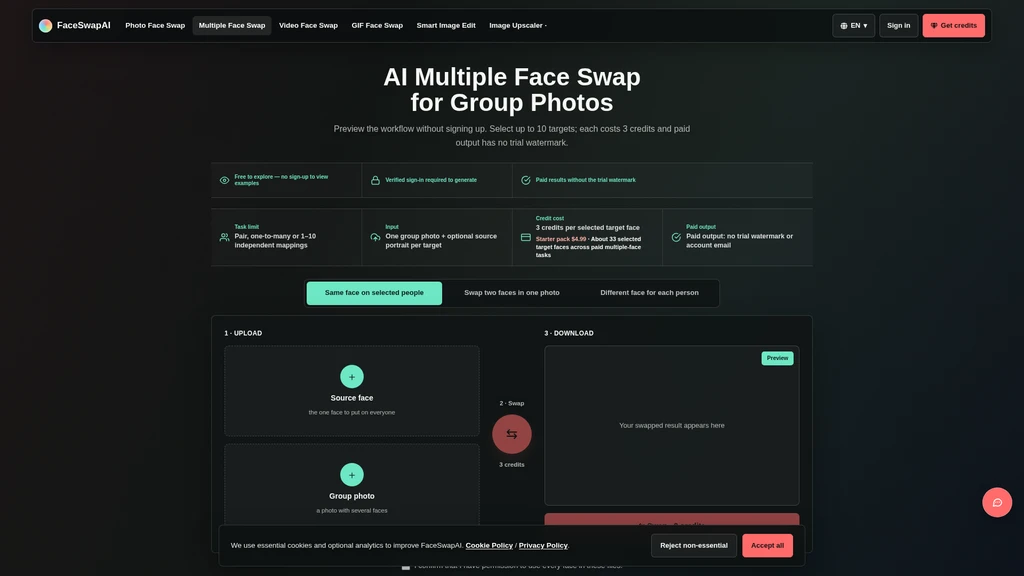This screenshot has height=576, width=1024.
Task: Click the Starter pack $4.99 text
Action: (x=560, y=239)
